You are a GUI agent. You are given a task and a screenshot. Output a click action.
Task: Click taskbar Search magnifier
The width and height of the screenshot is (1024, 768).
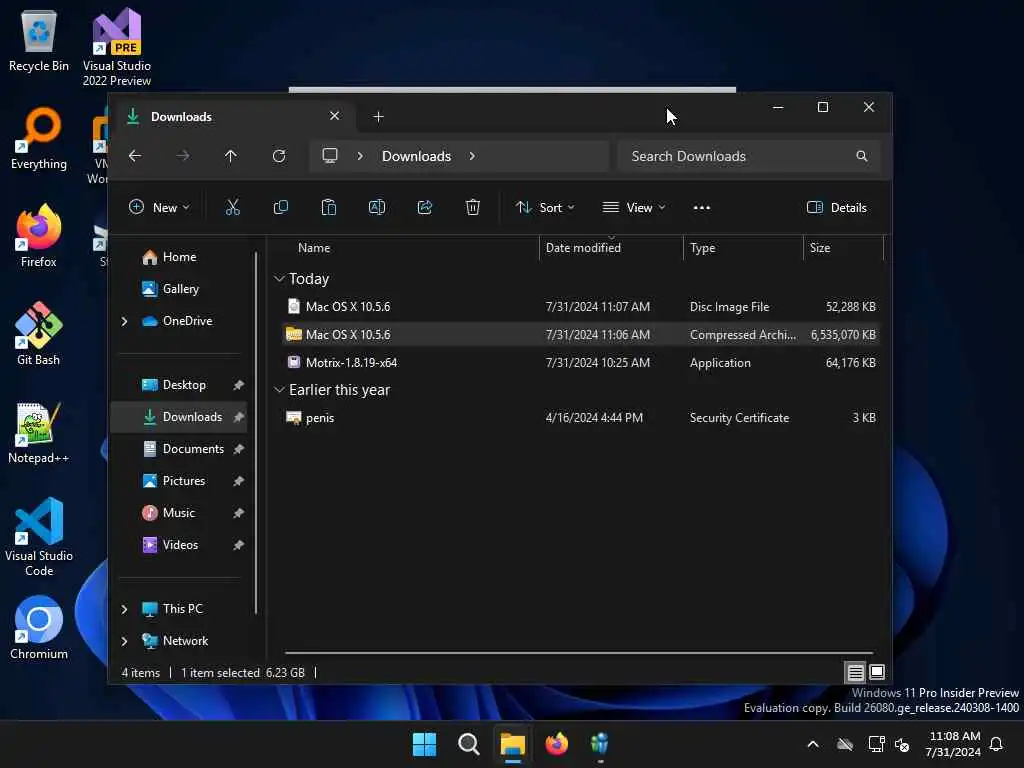point(469,744)
